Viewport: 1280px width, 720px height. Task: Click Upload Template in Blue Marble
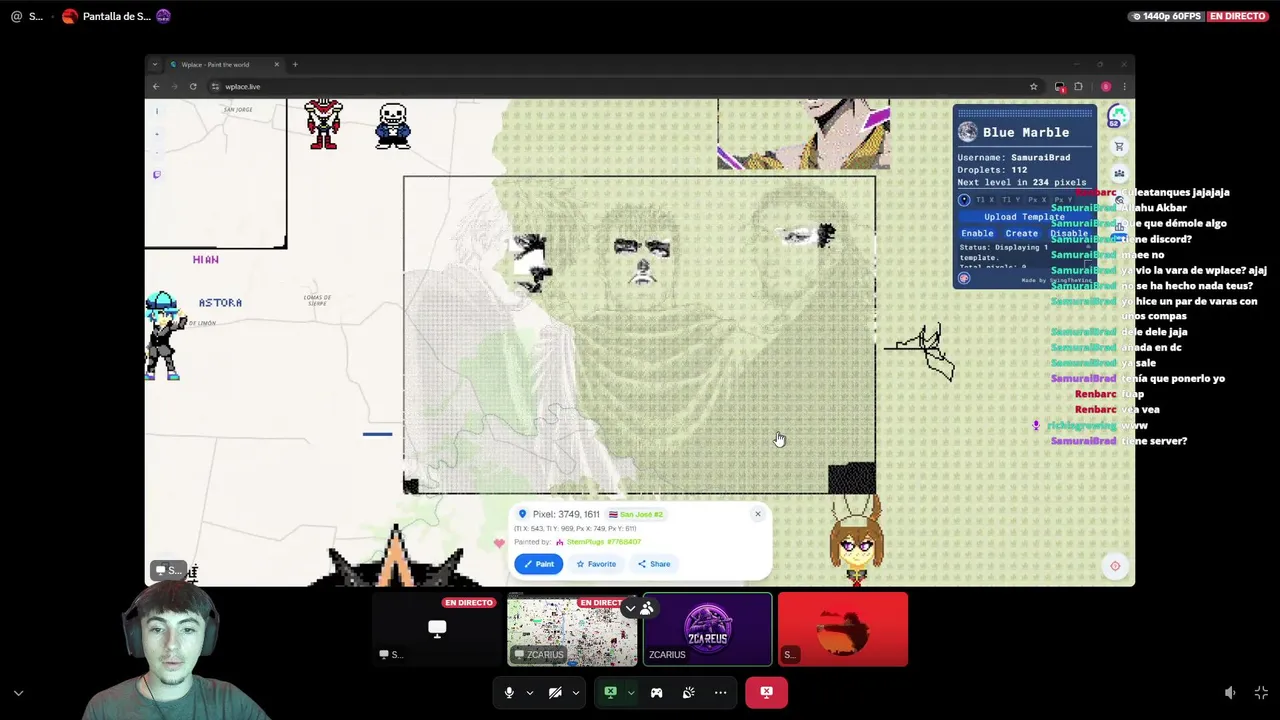point(1024,217)
